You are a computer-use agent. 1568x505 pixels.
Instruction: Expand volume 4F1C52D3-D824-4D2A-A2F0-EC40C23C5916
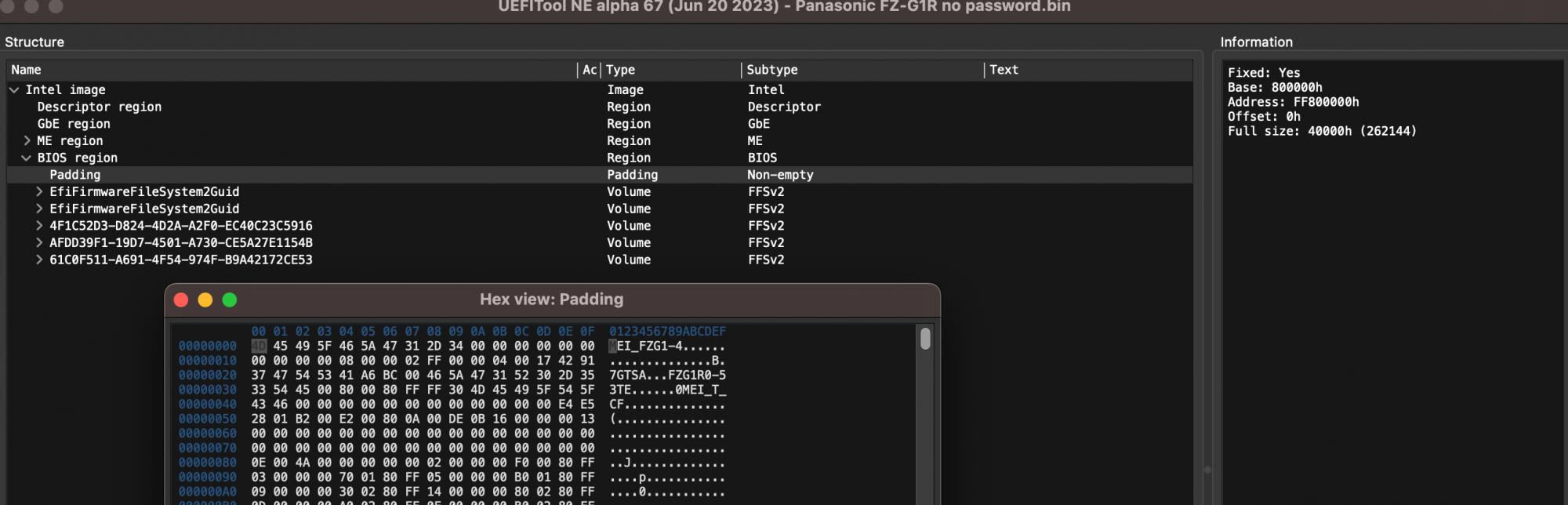pos(39,226)
